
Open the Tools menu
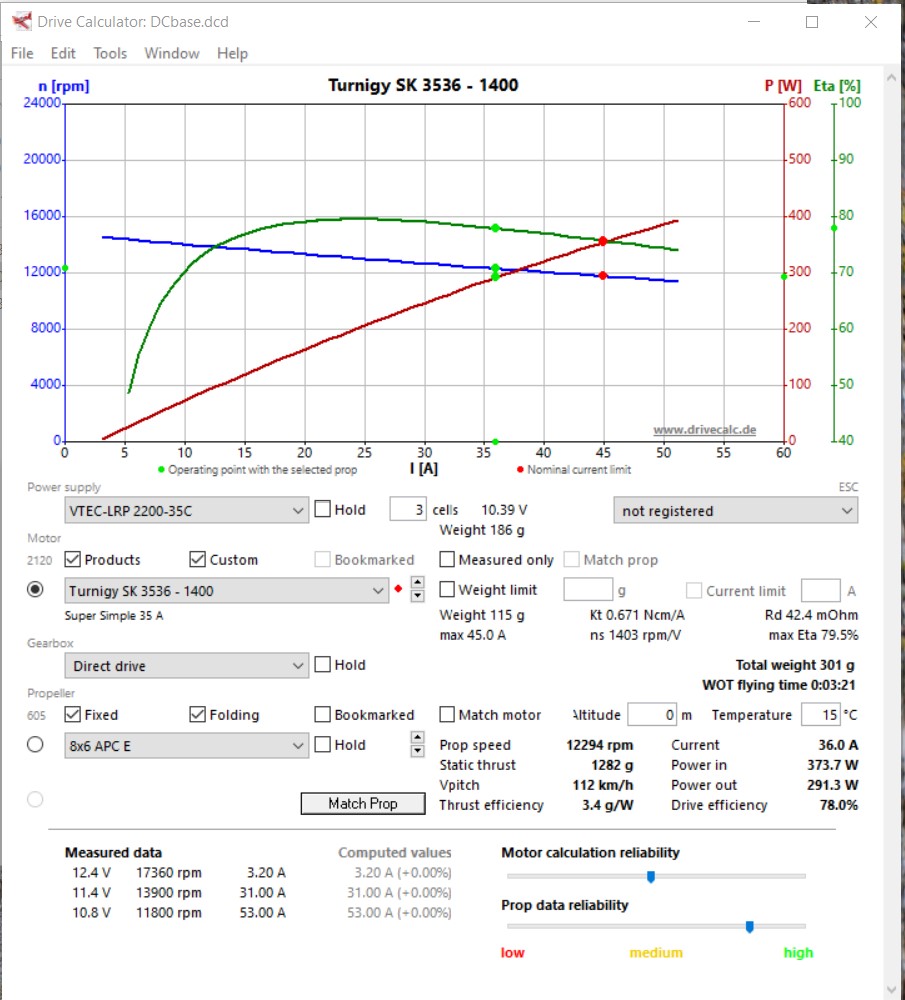tap(110, 53)
